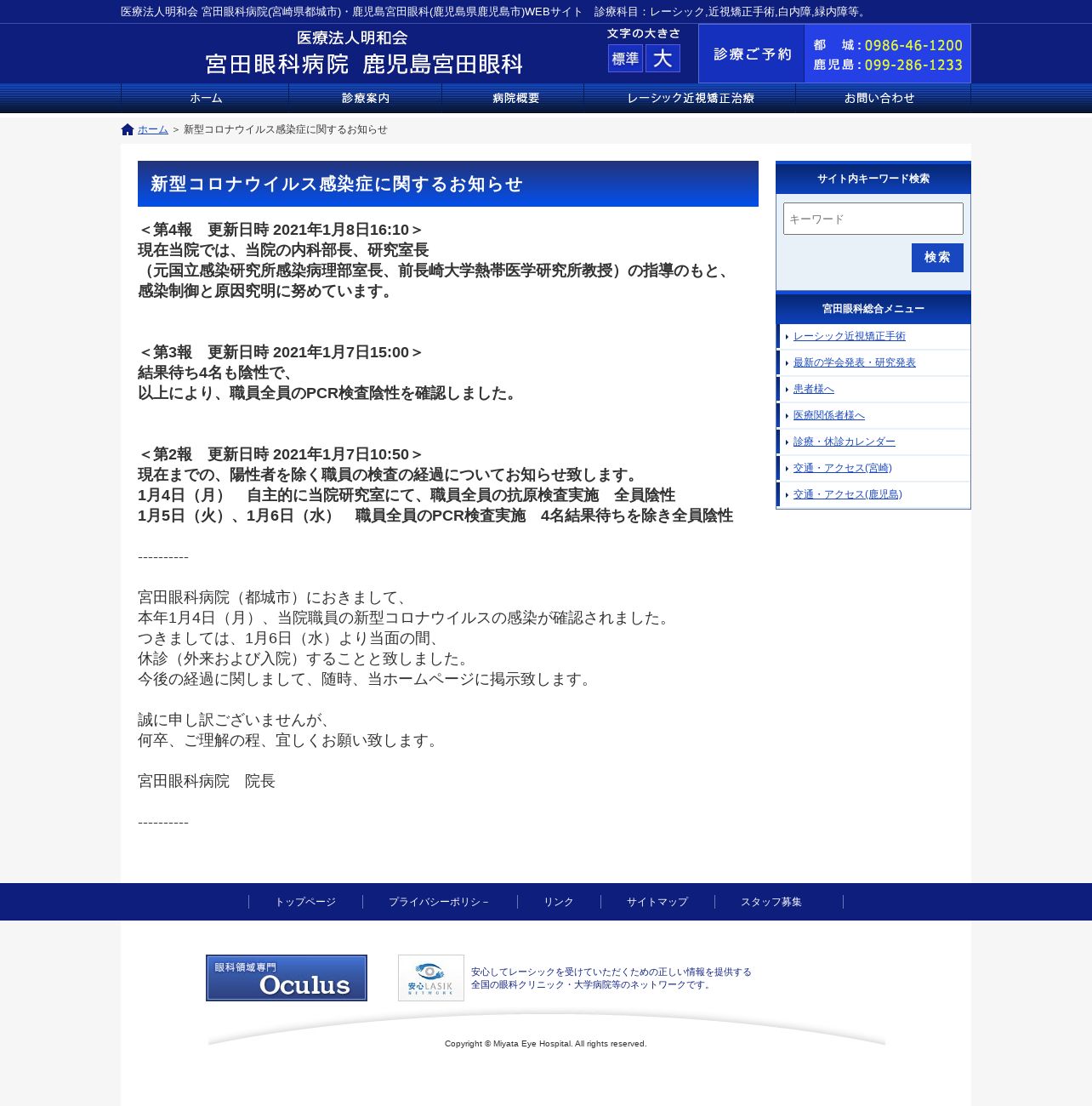Viewport: 1092px width, 1106px height.
Task: Click the ＜第2報 更新日時 line
Action: [281, 454]
